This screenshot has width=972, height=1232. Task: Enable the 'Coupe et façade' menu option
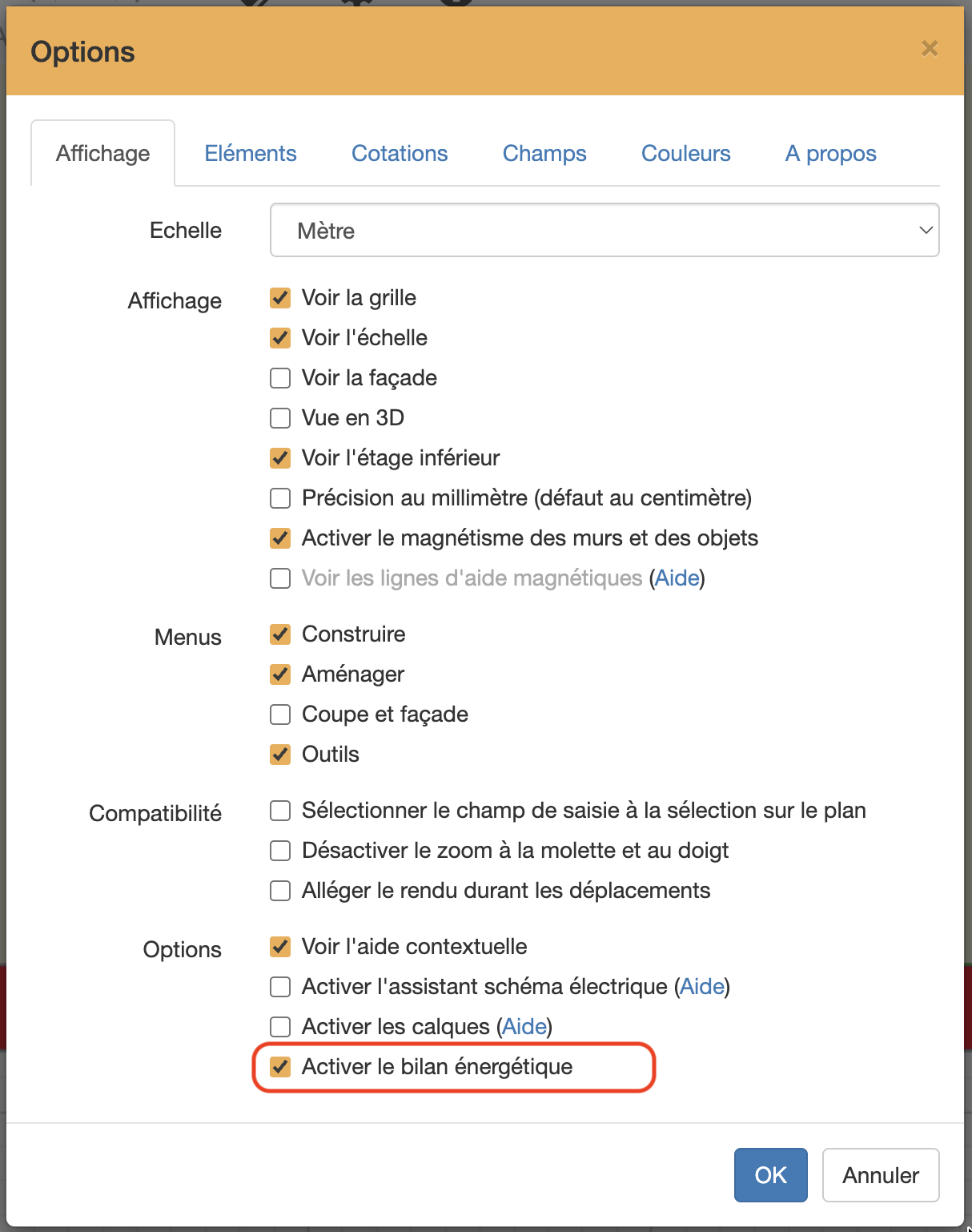pos(280,714)
